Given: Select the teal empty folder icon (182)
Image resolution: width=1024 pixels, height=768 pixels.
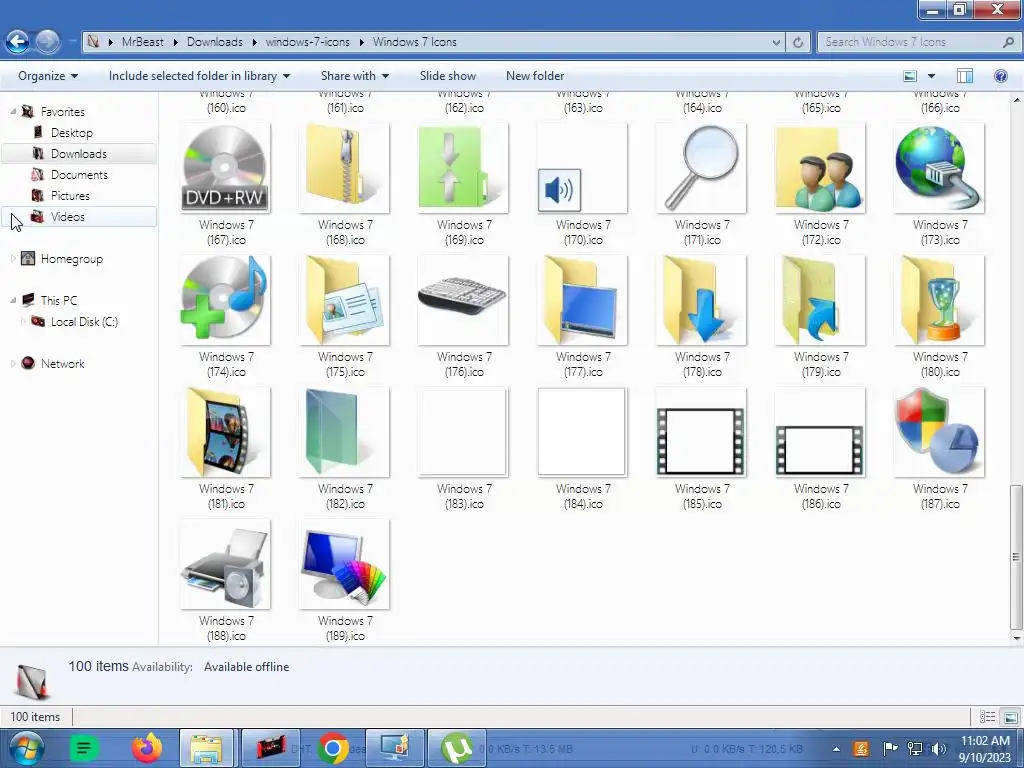Looking at the screenshot, I should (345, 432).
